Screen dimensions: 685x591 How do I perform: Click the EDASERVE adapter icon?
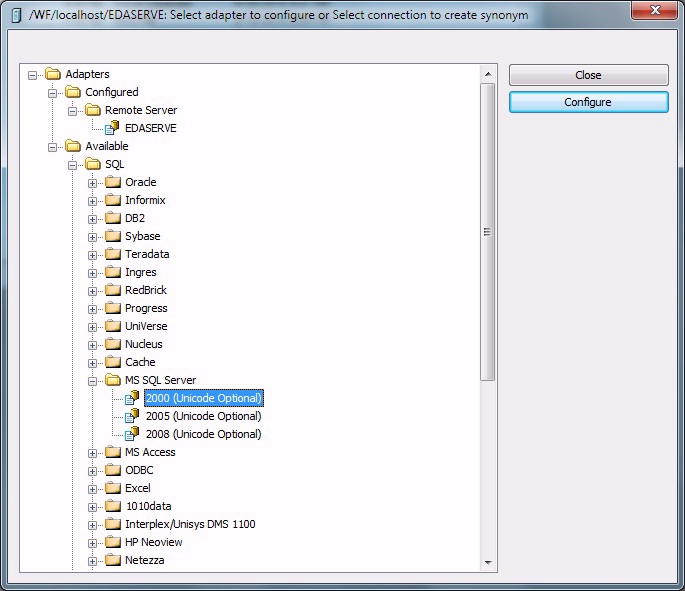(112, 128)
